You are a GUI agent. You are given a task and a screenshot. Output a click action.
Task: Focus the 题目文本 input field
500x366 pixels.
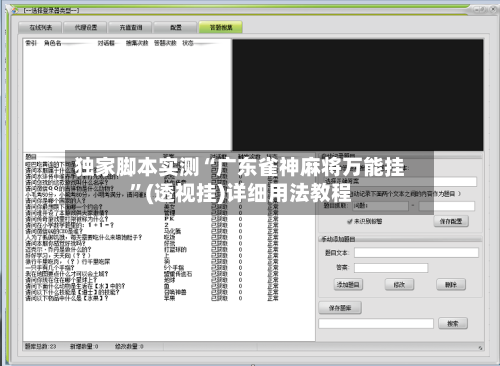click(416, 253)
